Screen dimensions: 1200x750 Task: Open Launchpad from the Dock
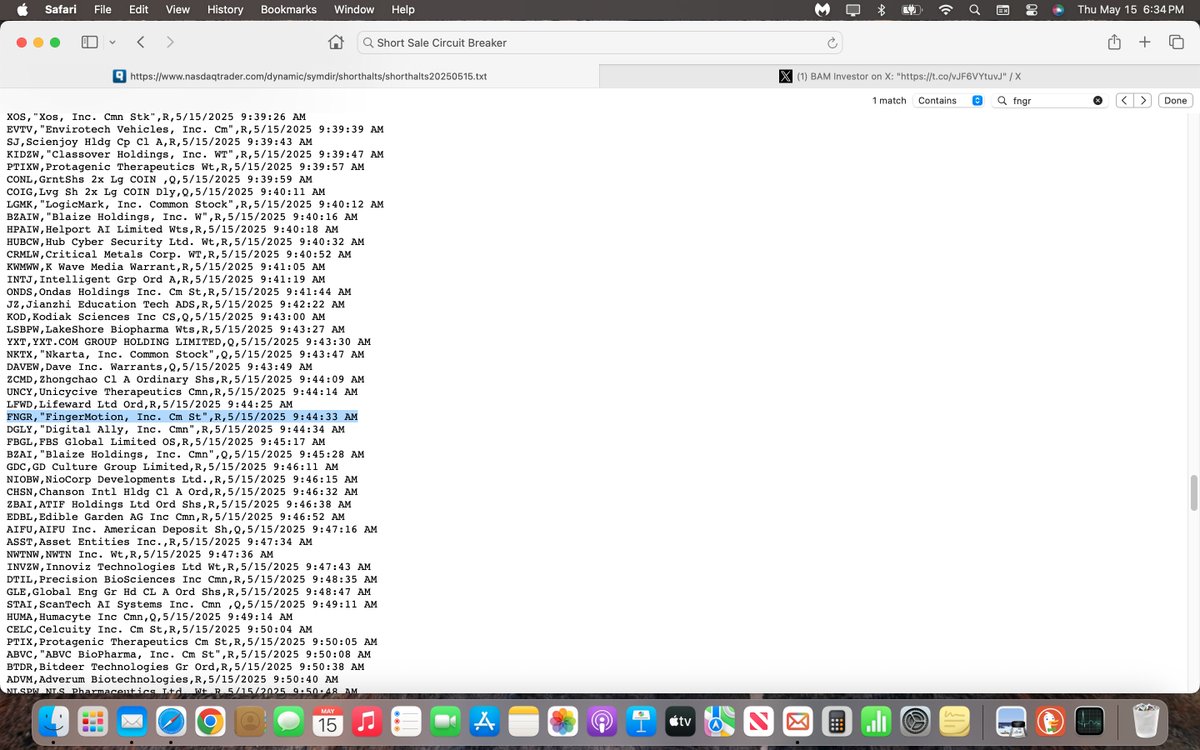(x=94, y=721)
